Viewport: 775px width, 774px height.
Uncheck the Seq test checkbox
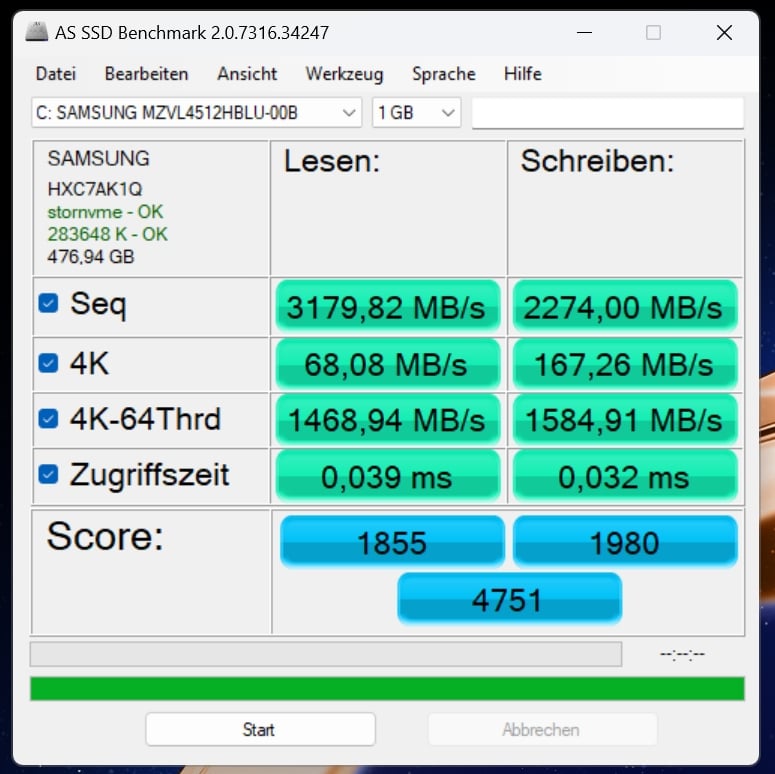point(48,303)
